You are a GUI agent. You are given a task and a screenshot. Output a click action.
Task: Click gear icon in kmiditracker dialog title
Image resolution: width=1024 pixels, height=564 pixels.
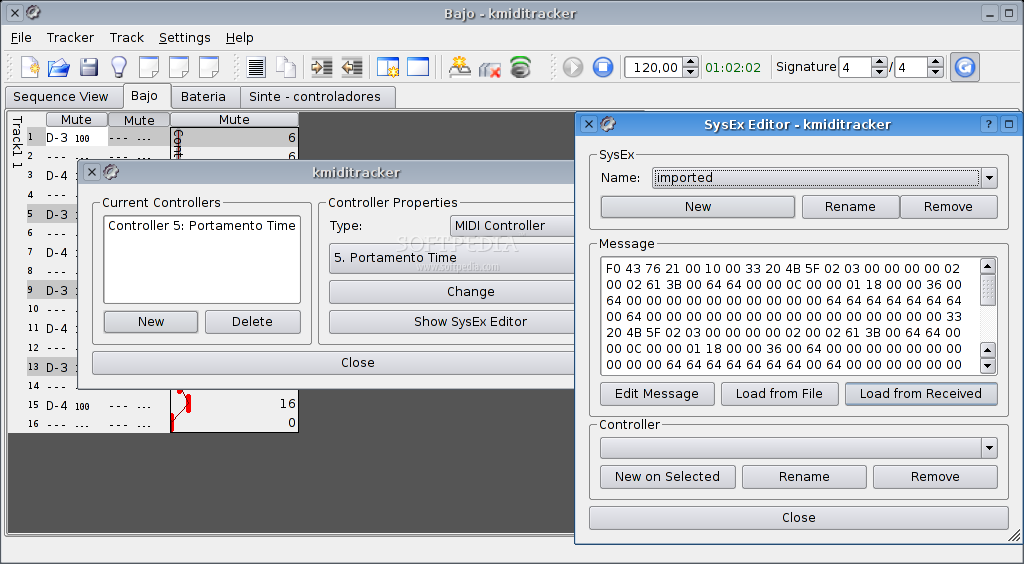click(x=111, y=172)
